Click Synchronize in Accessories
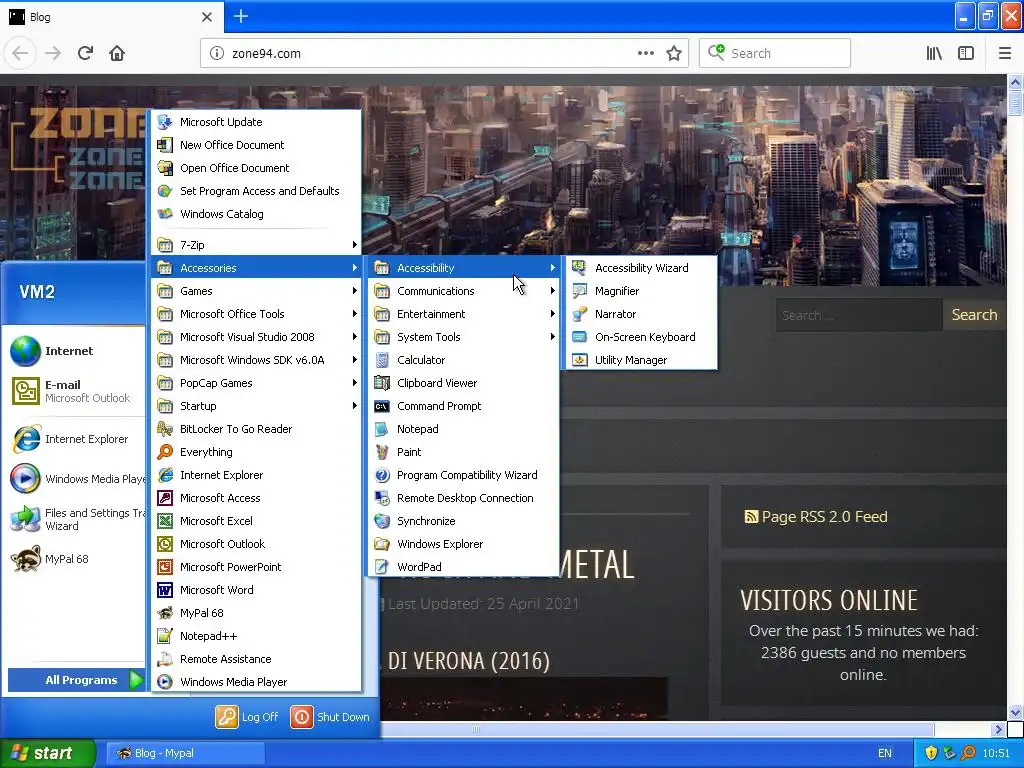The height and width of the screenshot is (768, 1024). tap(464, 521)
